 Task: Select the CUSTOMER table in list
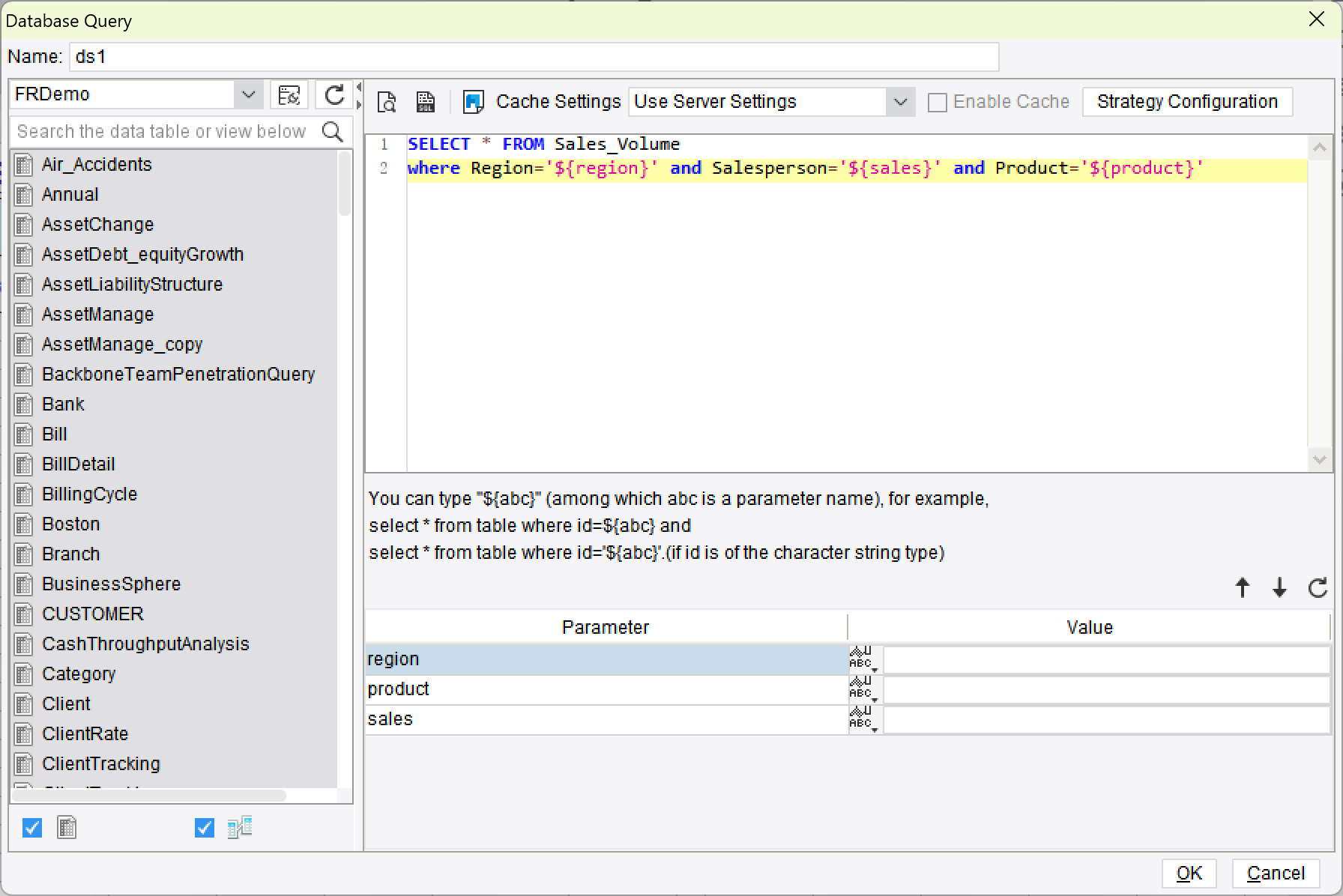click(92, 614)
